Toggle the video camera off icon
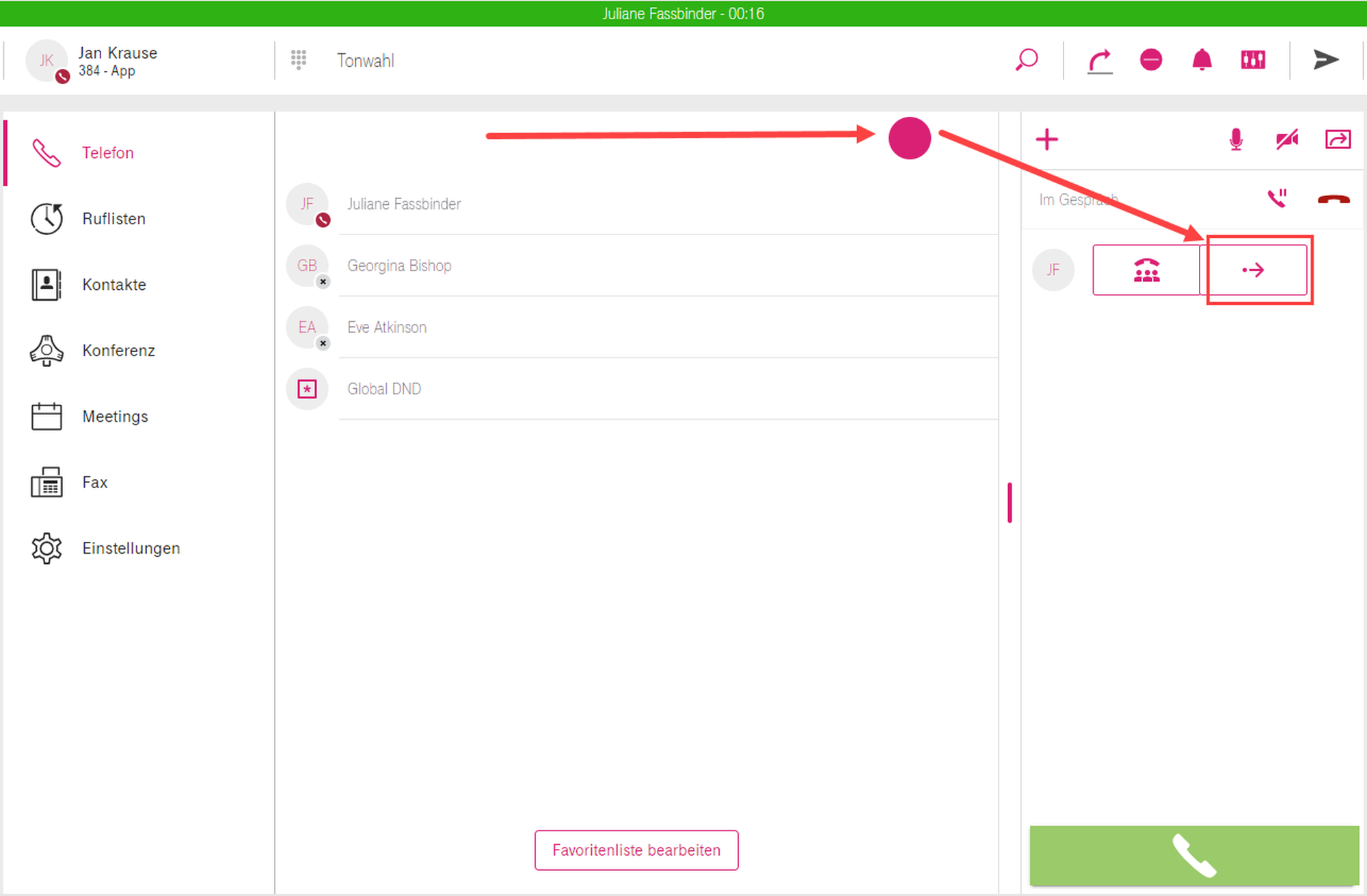This screenshot has height=896, width=1367. [1286, 139]
